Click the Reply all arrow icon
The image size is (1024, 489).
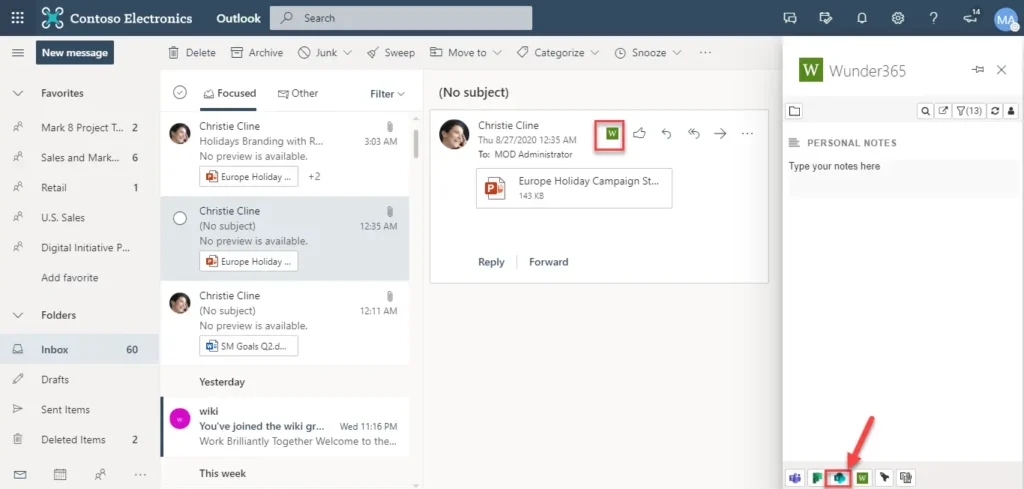693,134
